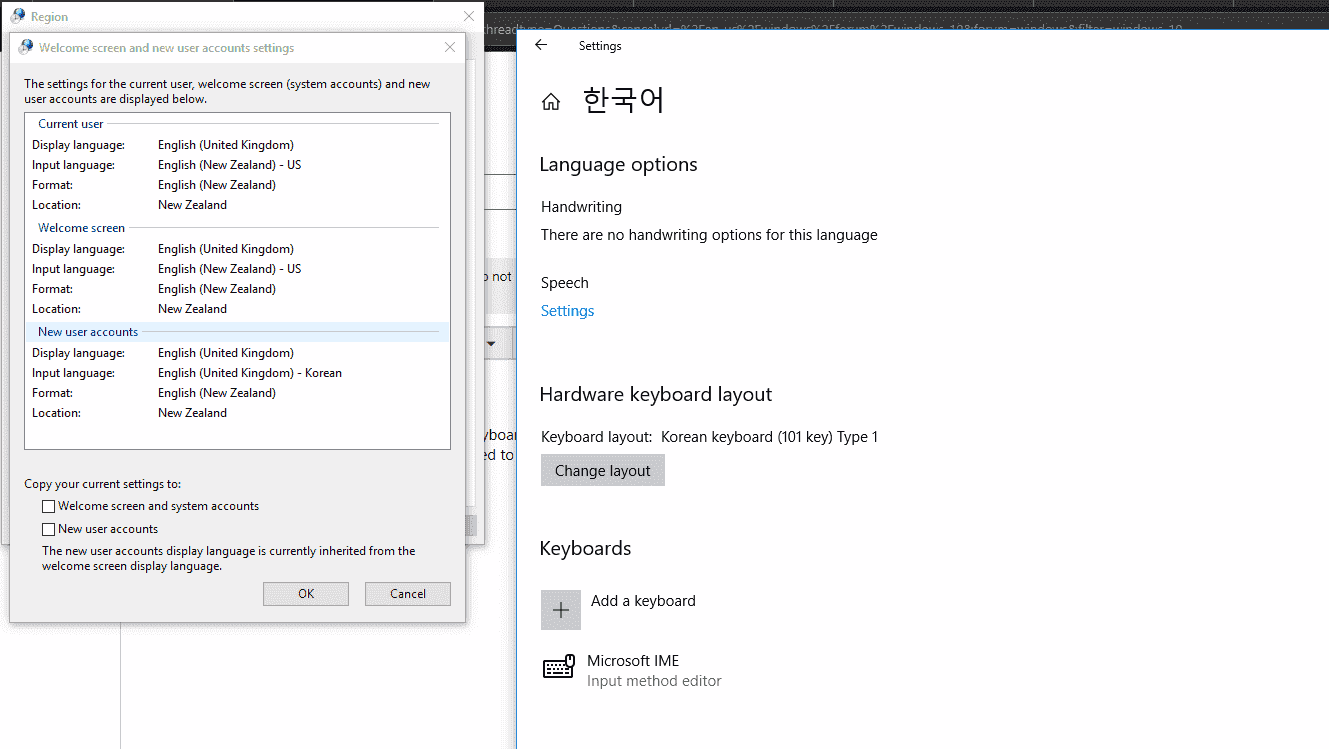This screenshot has height=749, width=1329.
Task: Click the Keyboard layout Korean keyboard text
Action: 770,437
